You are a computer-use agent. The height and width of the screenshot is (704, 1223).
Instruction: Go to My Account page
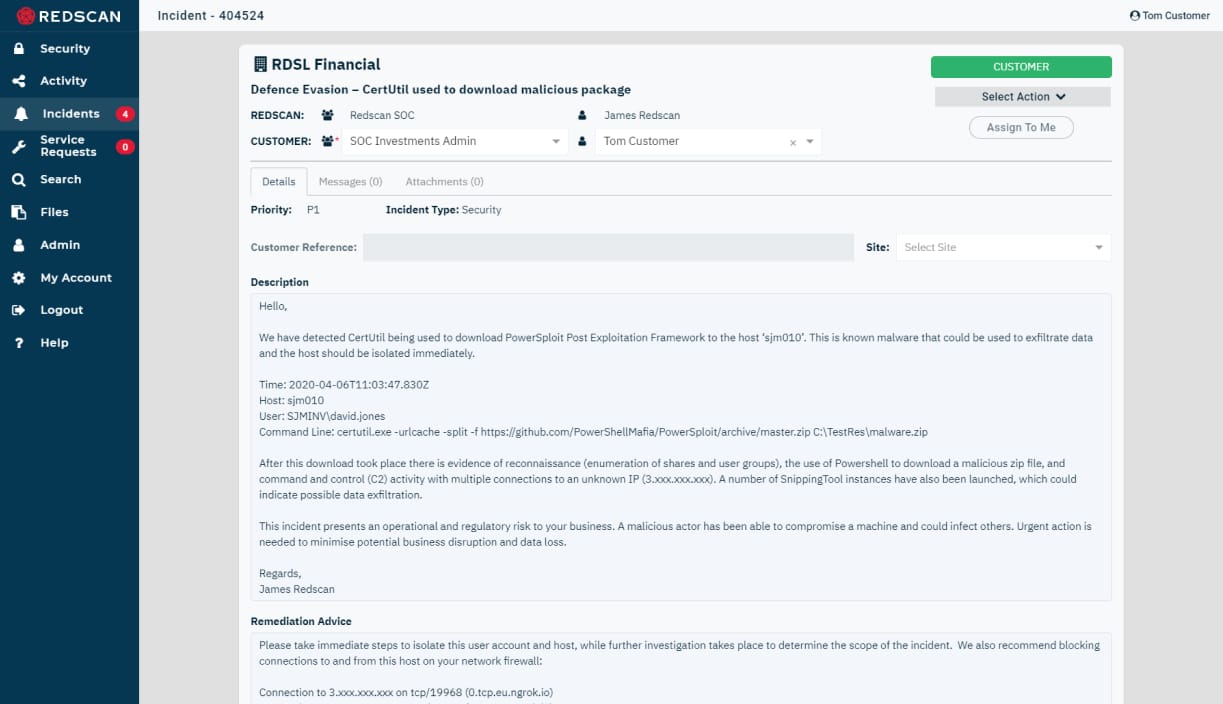[76, 278]
